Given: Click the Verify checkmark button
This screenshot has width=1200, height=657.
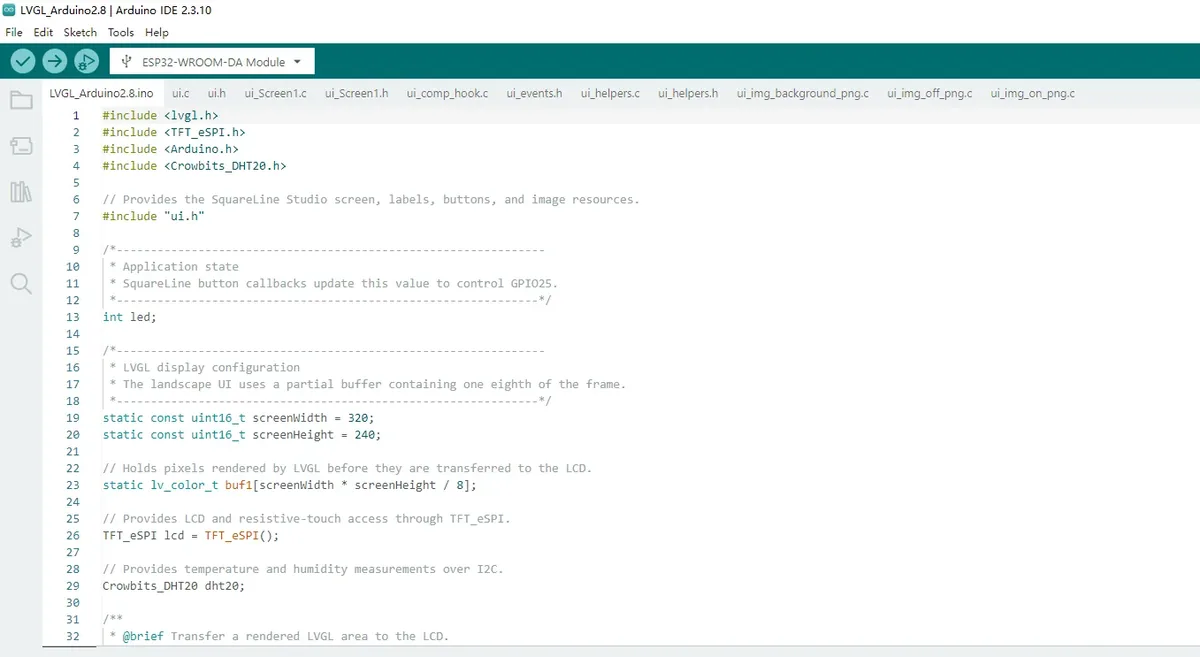Looking at the screenshot, I should (24, 61).
